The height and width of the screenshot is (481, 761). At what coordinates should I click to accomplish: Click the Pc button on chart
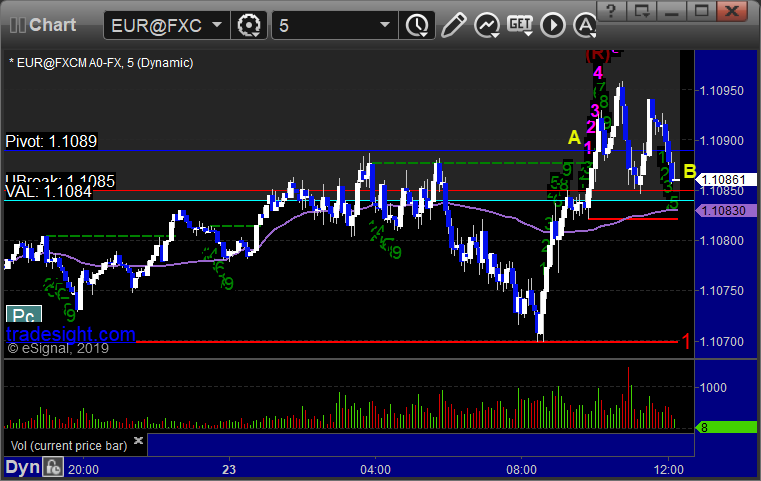(x=24, y=315)
